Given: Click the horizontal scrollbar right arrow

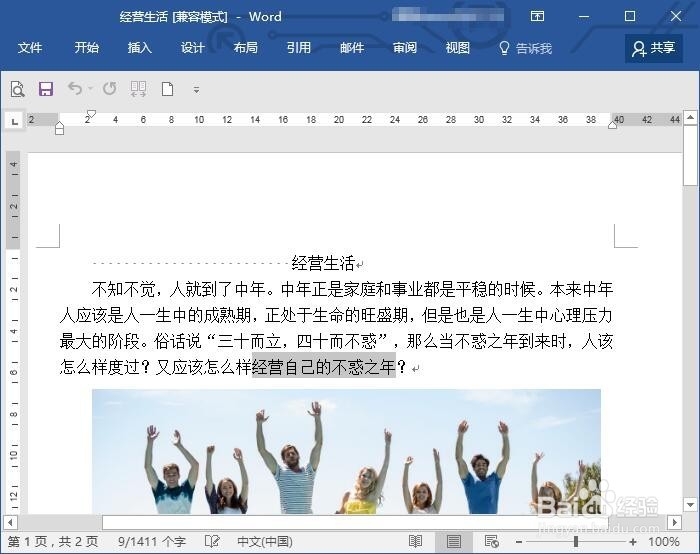Looking at the screenshot, I should pos(674,522).
